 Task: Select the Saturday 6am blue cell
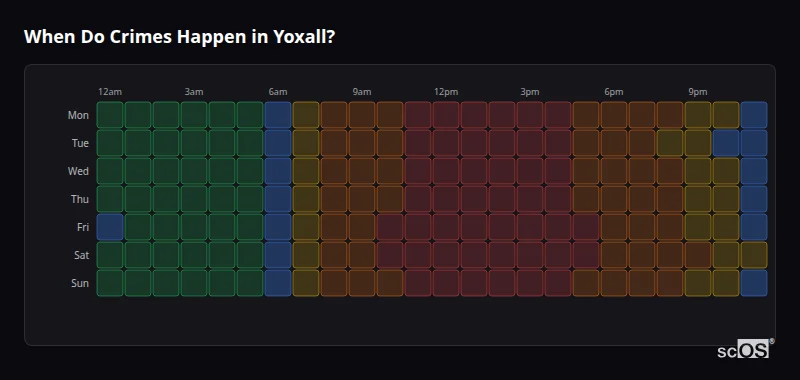coord(278,255)
